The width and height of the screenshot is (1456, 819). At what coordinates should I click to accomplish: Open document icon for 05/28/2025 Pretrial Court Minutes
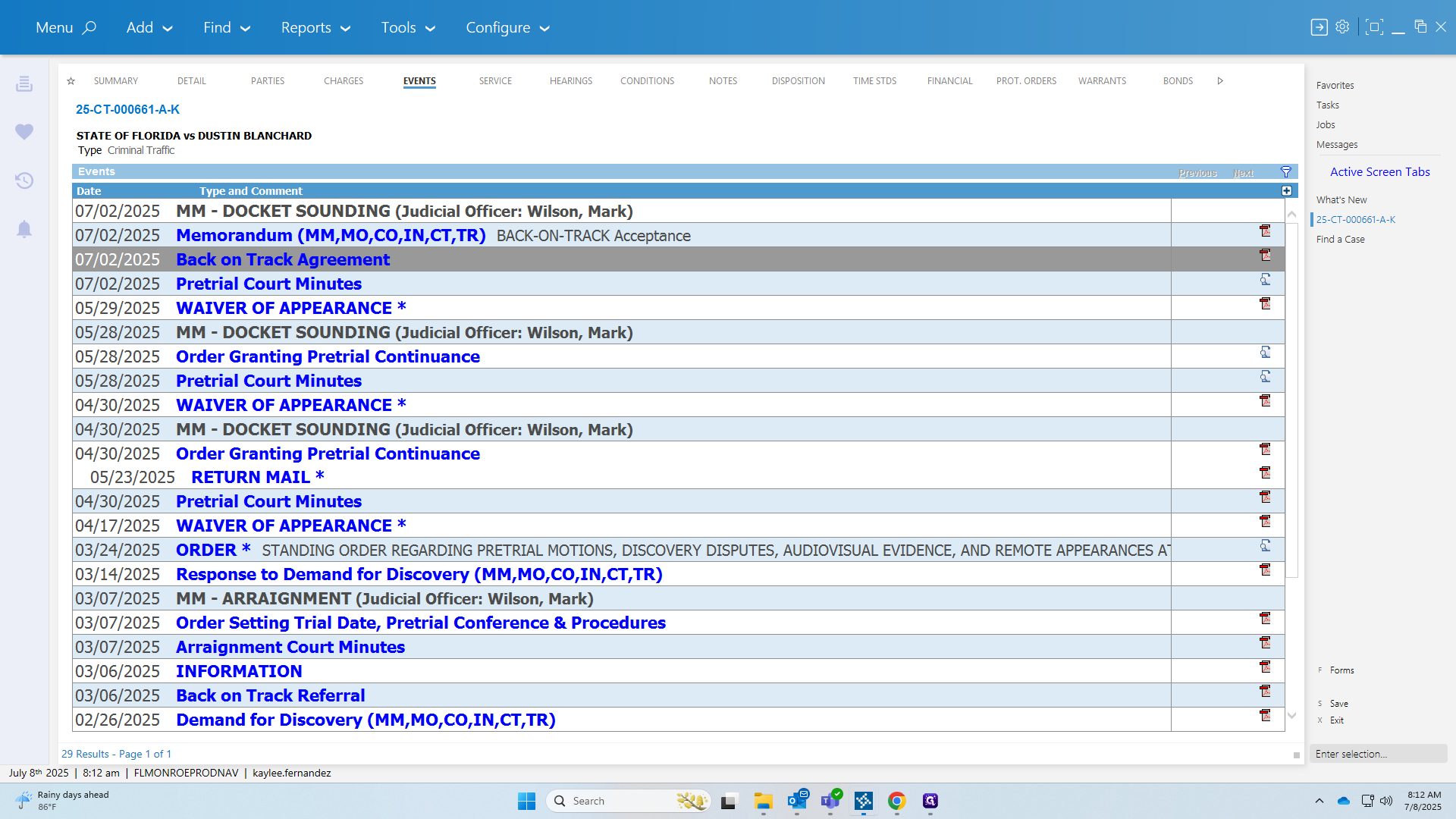coord(1265,376)
